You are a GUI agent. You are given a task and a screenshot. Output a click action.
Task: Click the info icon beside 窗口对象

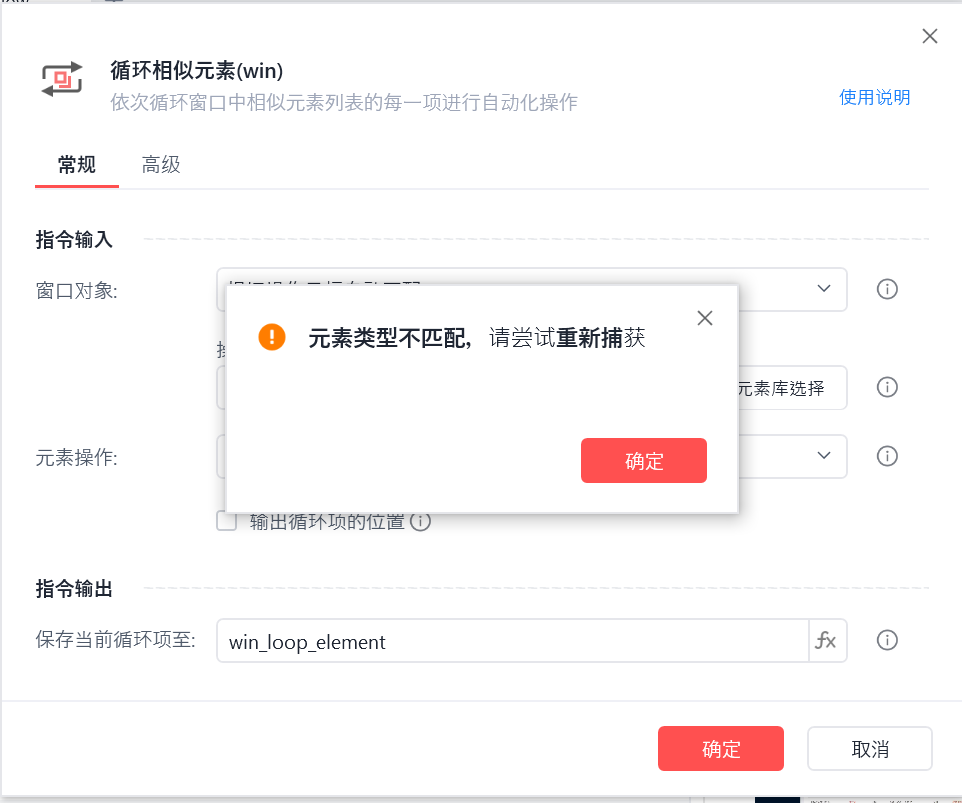pos(887,289)
